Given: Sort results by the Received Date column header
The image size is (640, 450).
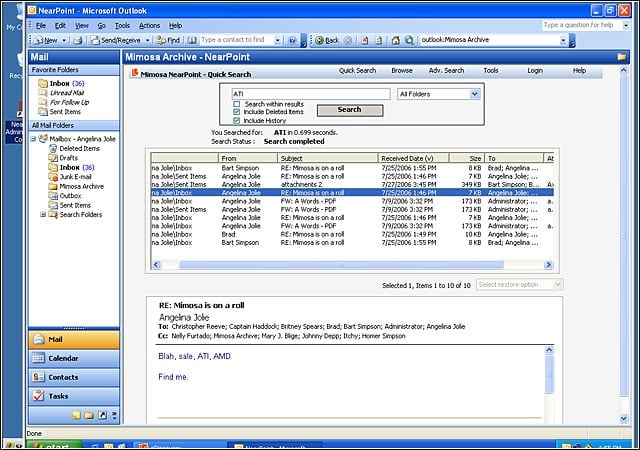Looking at the screenshot, I should coord(413,158).
